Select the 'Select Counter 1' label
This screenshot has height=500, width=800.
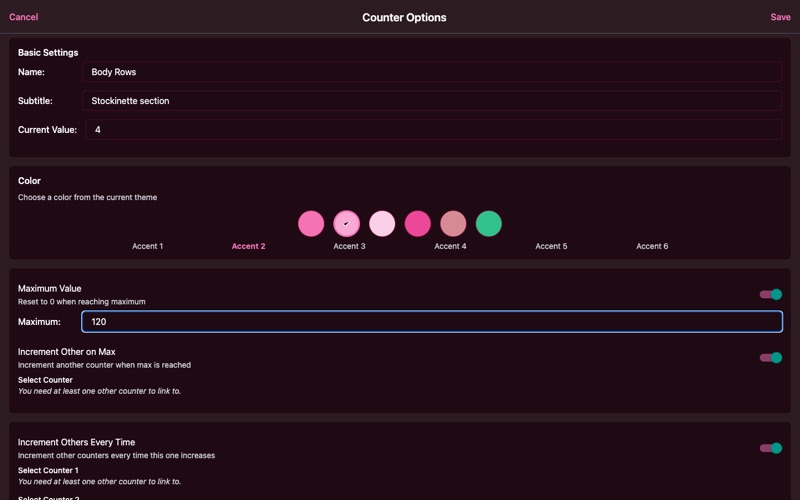pyautogui.click(x=48, y=470)
